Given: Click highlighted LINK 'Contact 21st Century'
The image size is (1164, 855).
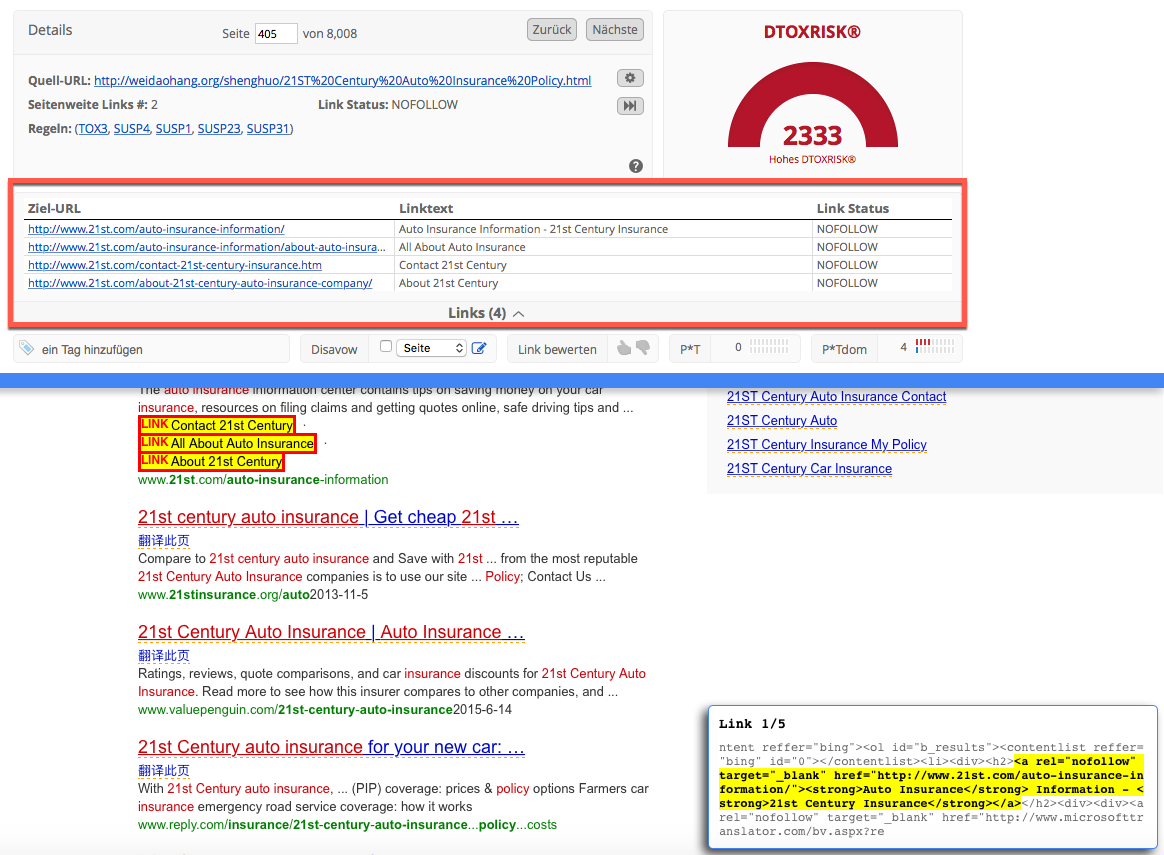Looking at the screenshot, I should point(217,425).
